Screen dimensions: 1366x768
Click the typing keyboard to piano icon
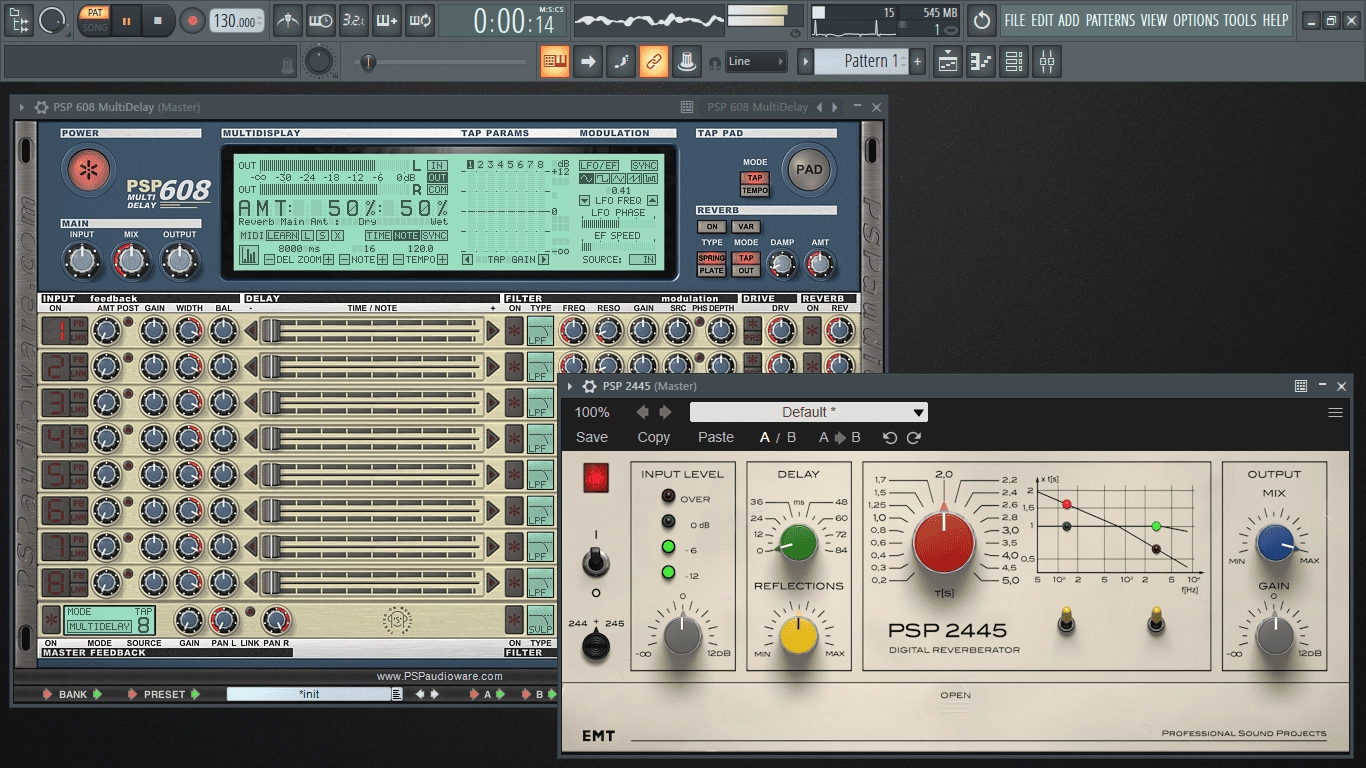[x=554, y=62]
